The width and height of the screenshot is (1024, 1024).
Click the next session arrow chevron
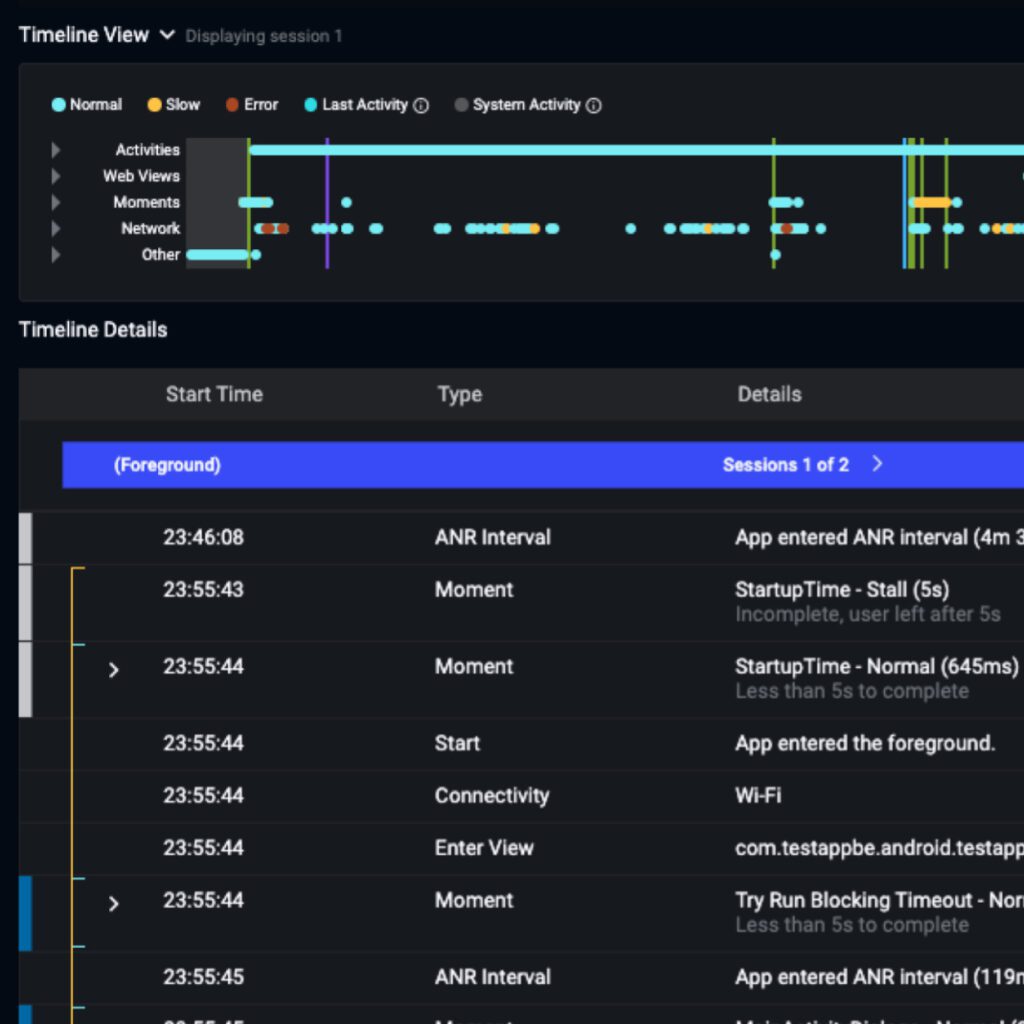(x=877, y=464)
